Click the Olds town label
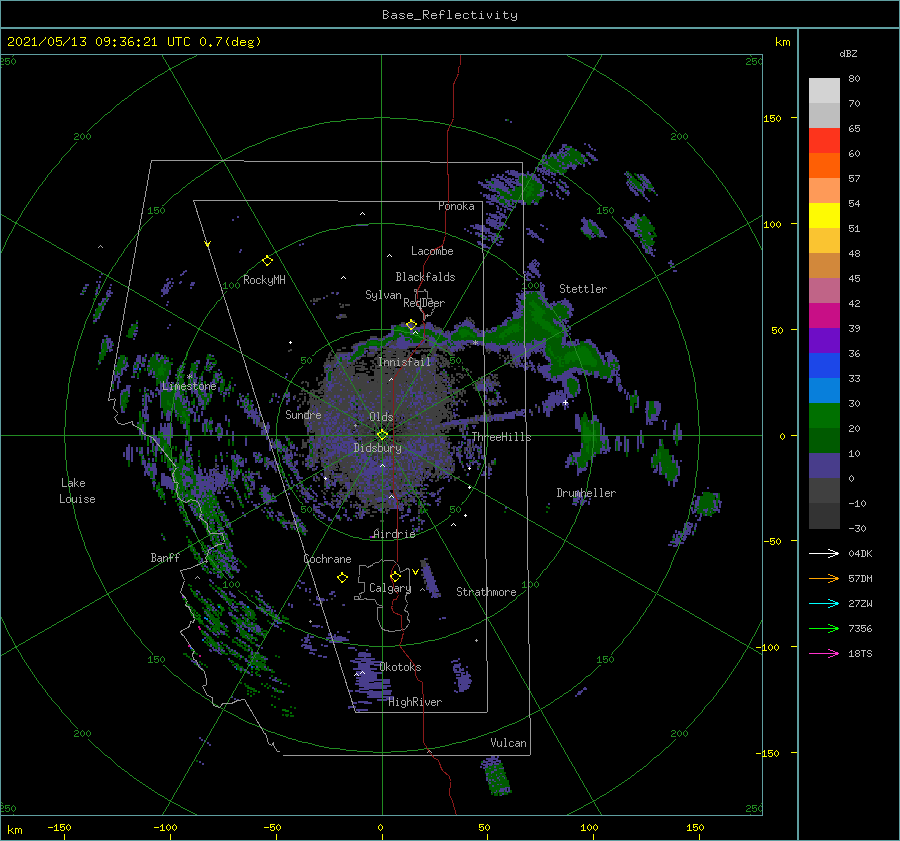Screen dimensions: 900x841 381,417
